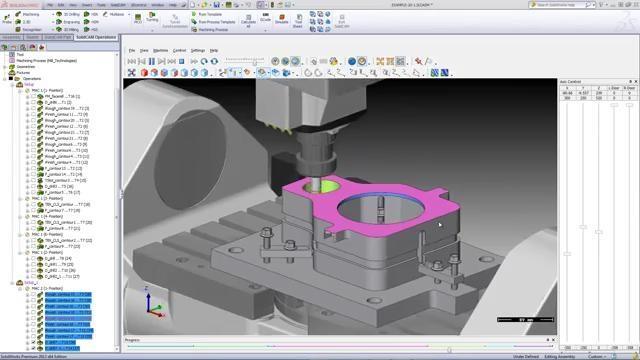Click the last light blue cube view icon
The height and width of the screenshot is (360, 640).
coord(204,73)
